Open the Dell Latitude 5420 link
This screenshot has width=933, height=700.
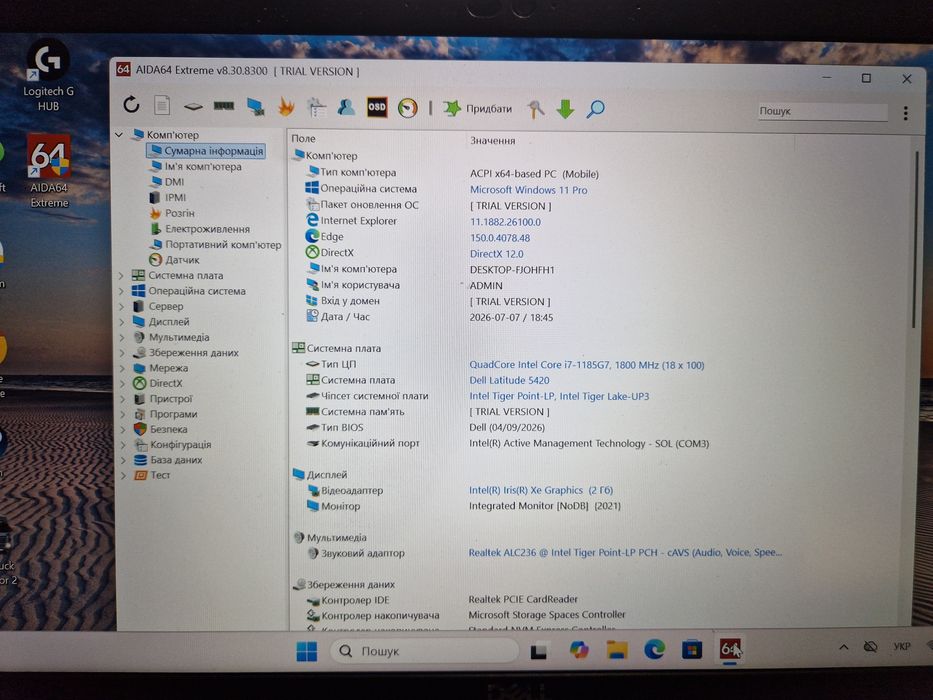509,380
